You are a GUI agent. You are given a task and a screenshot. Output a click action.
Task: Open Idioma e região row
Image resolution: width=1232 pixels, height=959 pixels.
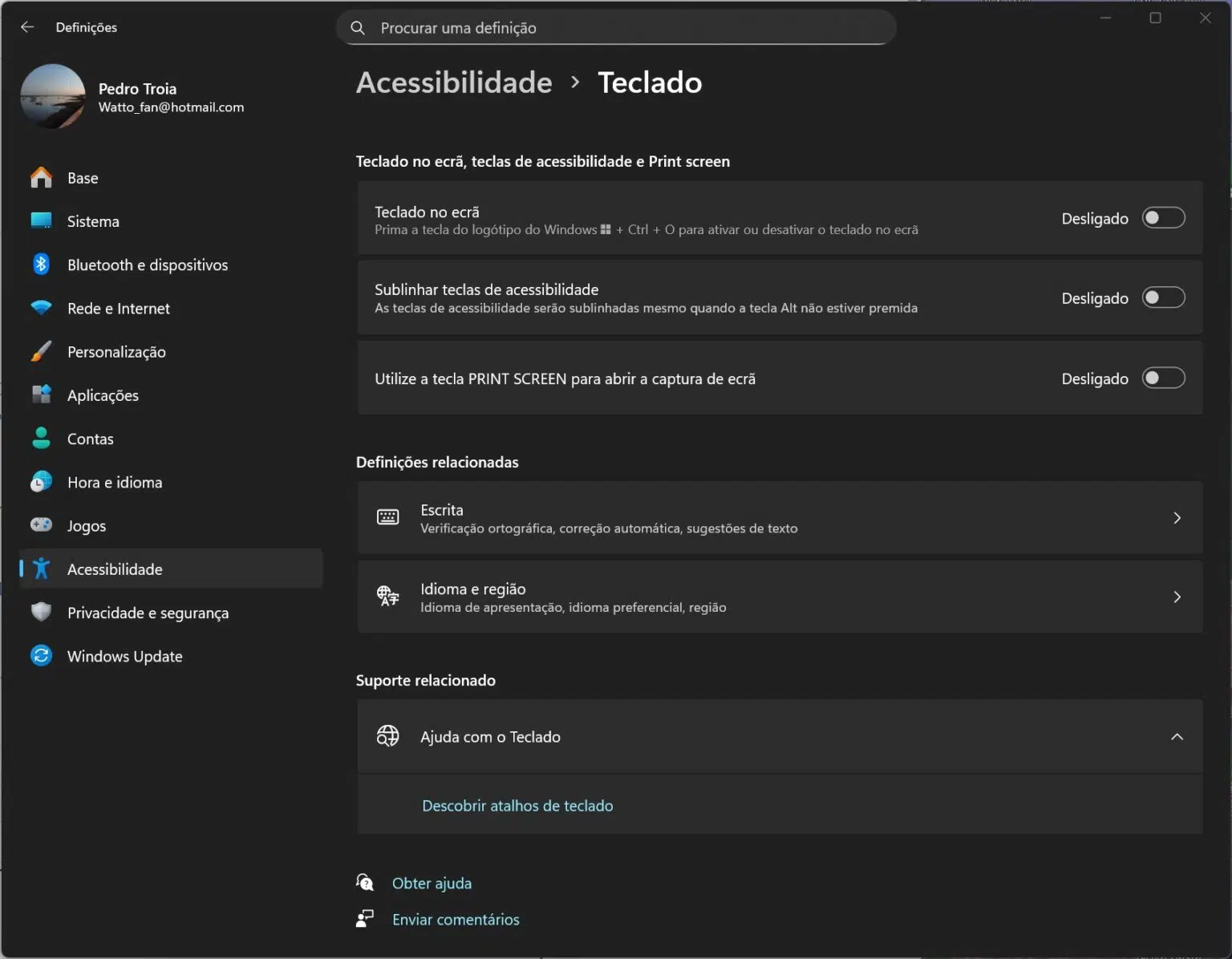(780, 597)
